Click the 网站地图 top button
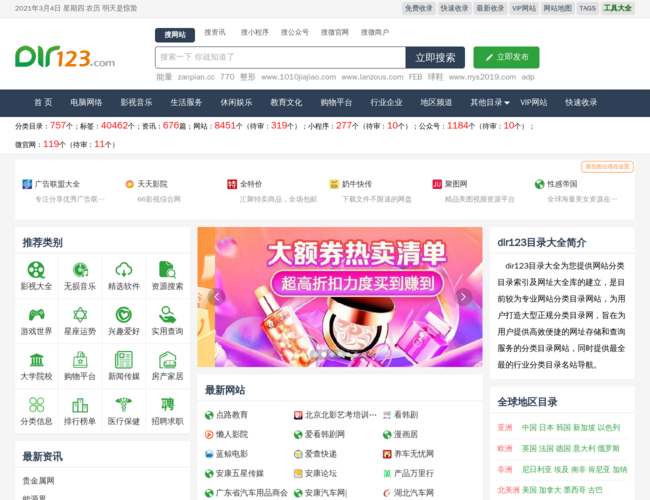This screenshot has height=500, width=650. pos(558,8)
